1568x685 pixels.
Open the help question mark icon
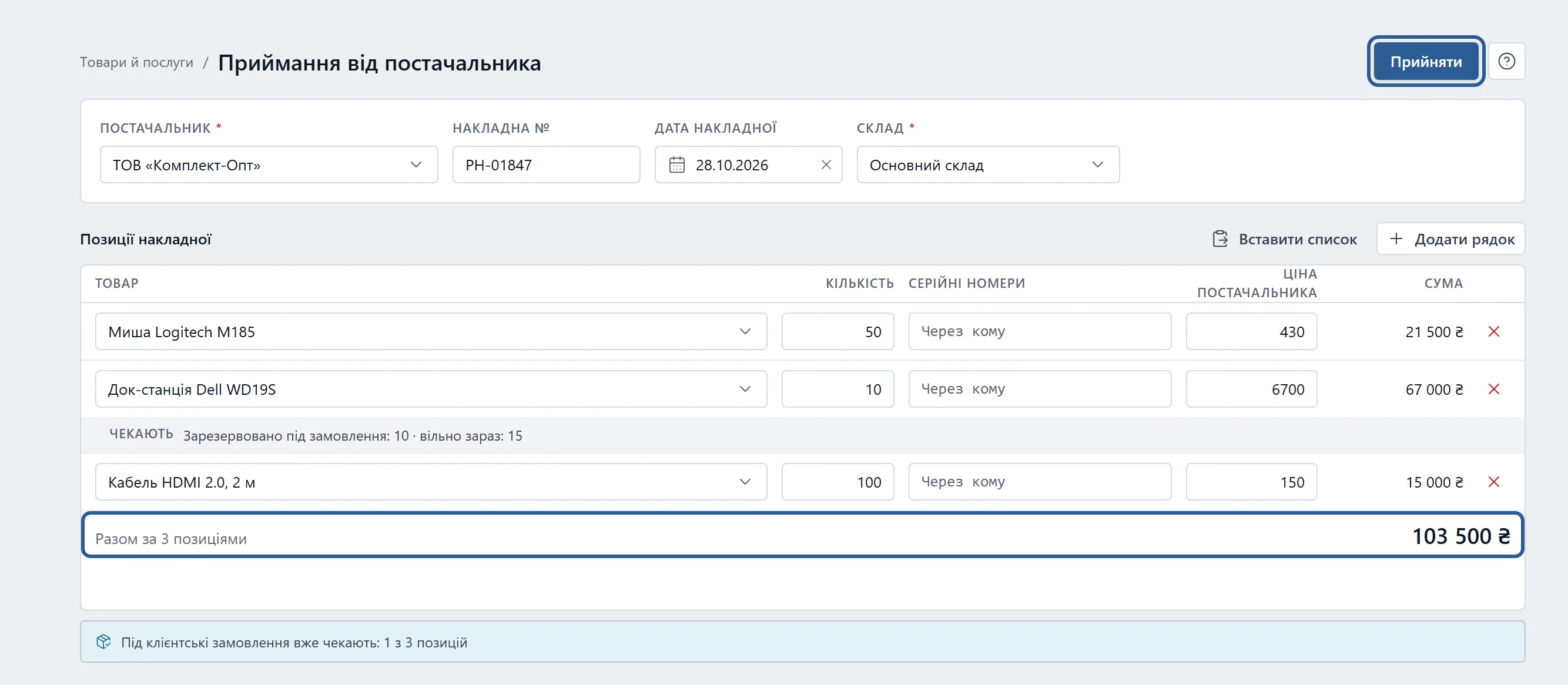[x=1506, y=62]
